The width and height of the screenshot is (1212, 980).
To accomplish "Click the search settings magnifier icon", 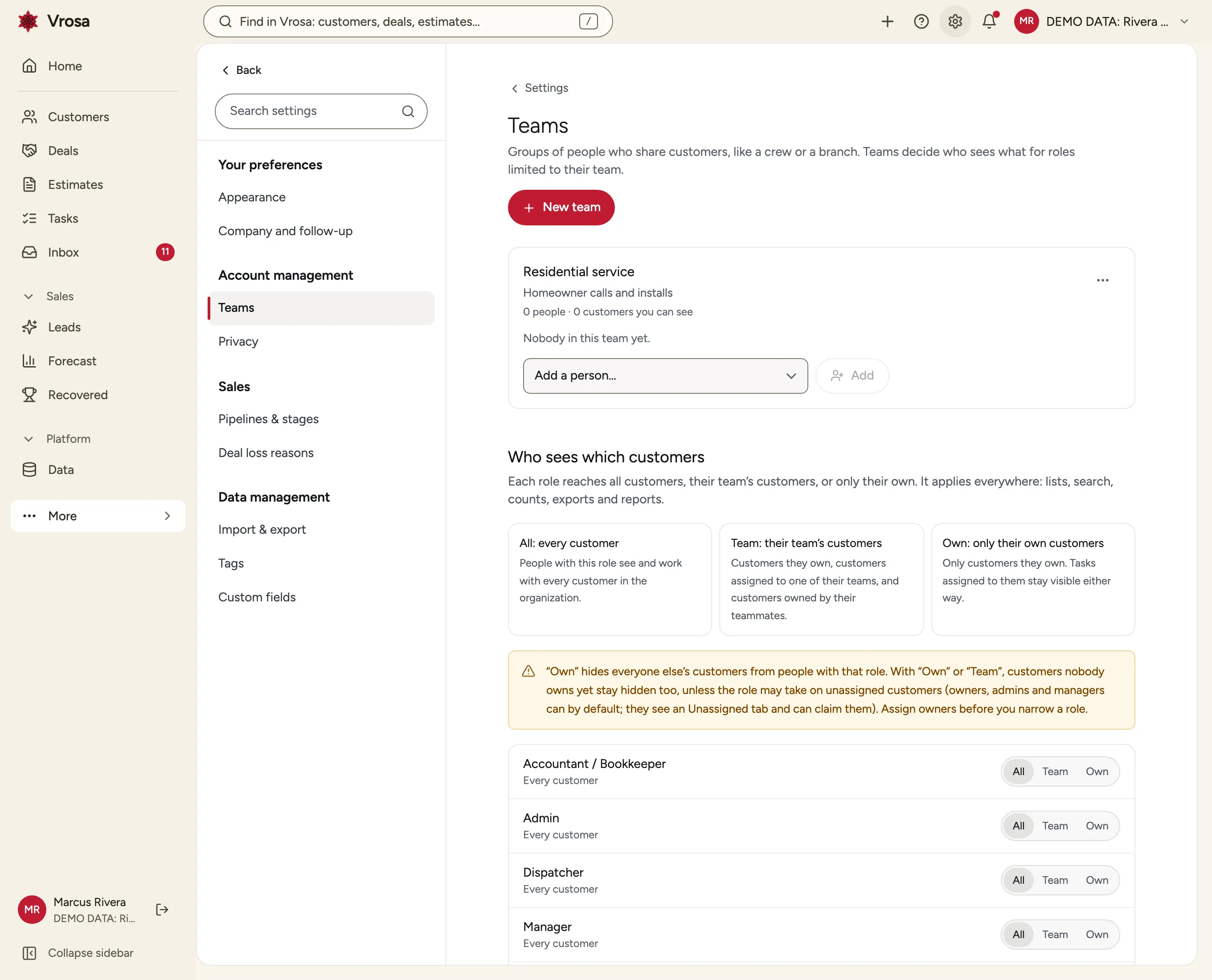I will pyautogui.click(x=408, y=111).
